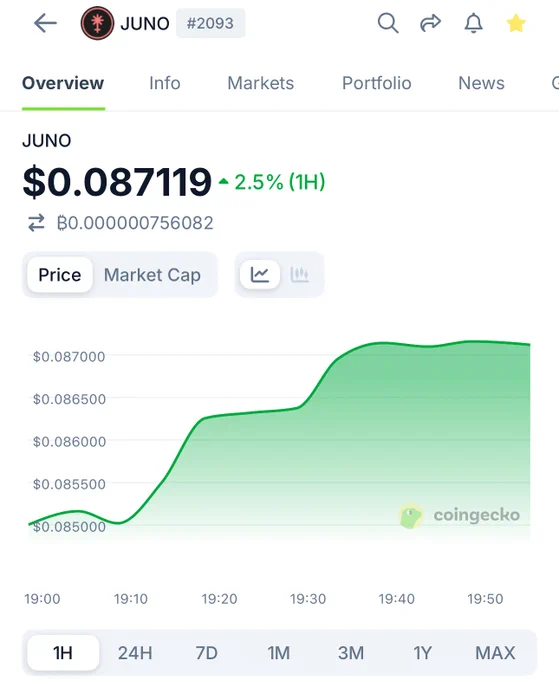Image resolution: width=559 pixels, height=680 pixels.
Task: Select the 1M time range
Action: click(x=278, y=653)
